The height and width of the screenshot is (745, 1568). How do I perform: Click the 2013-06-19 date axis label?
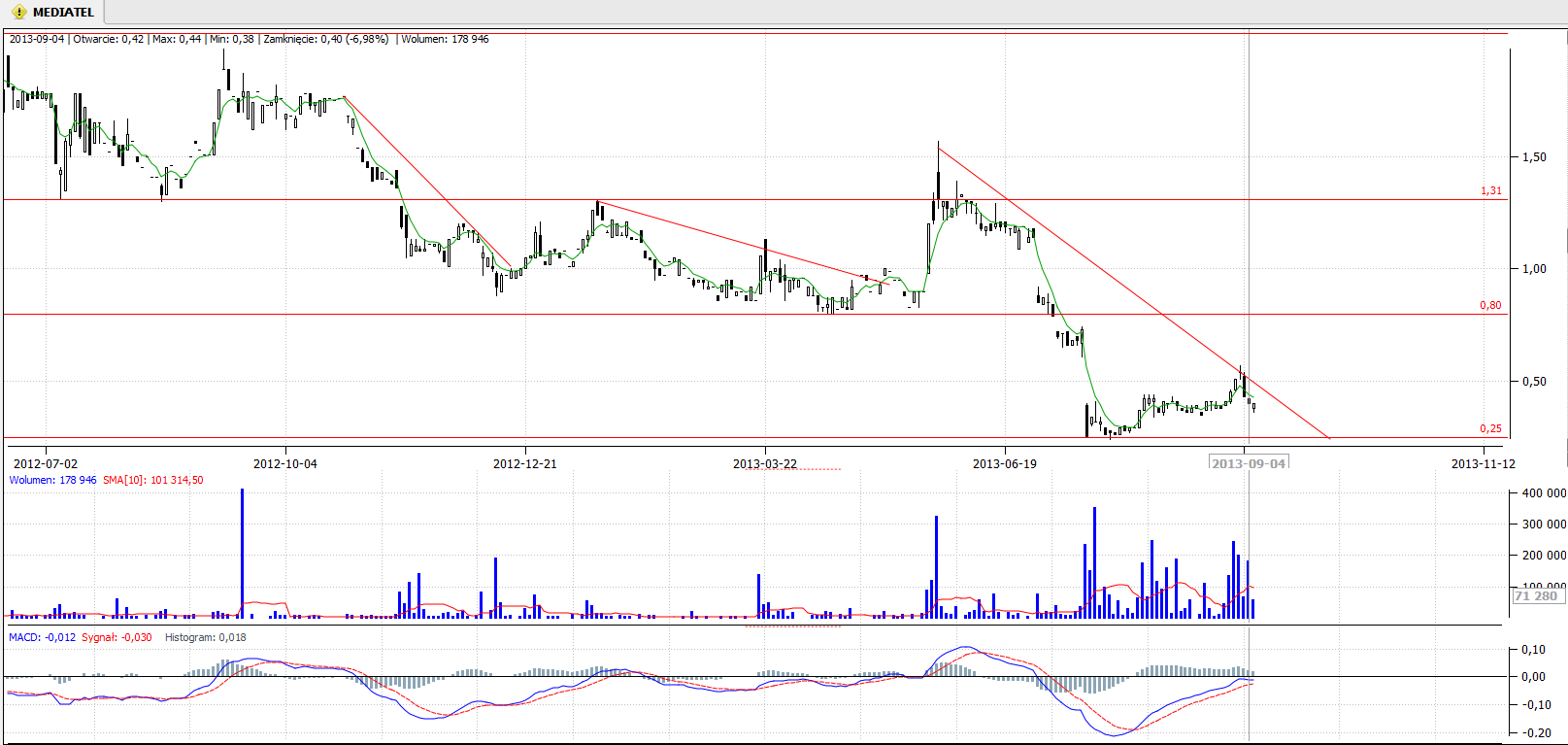pos(1005,463)
